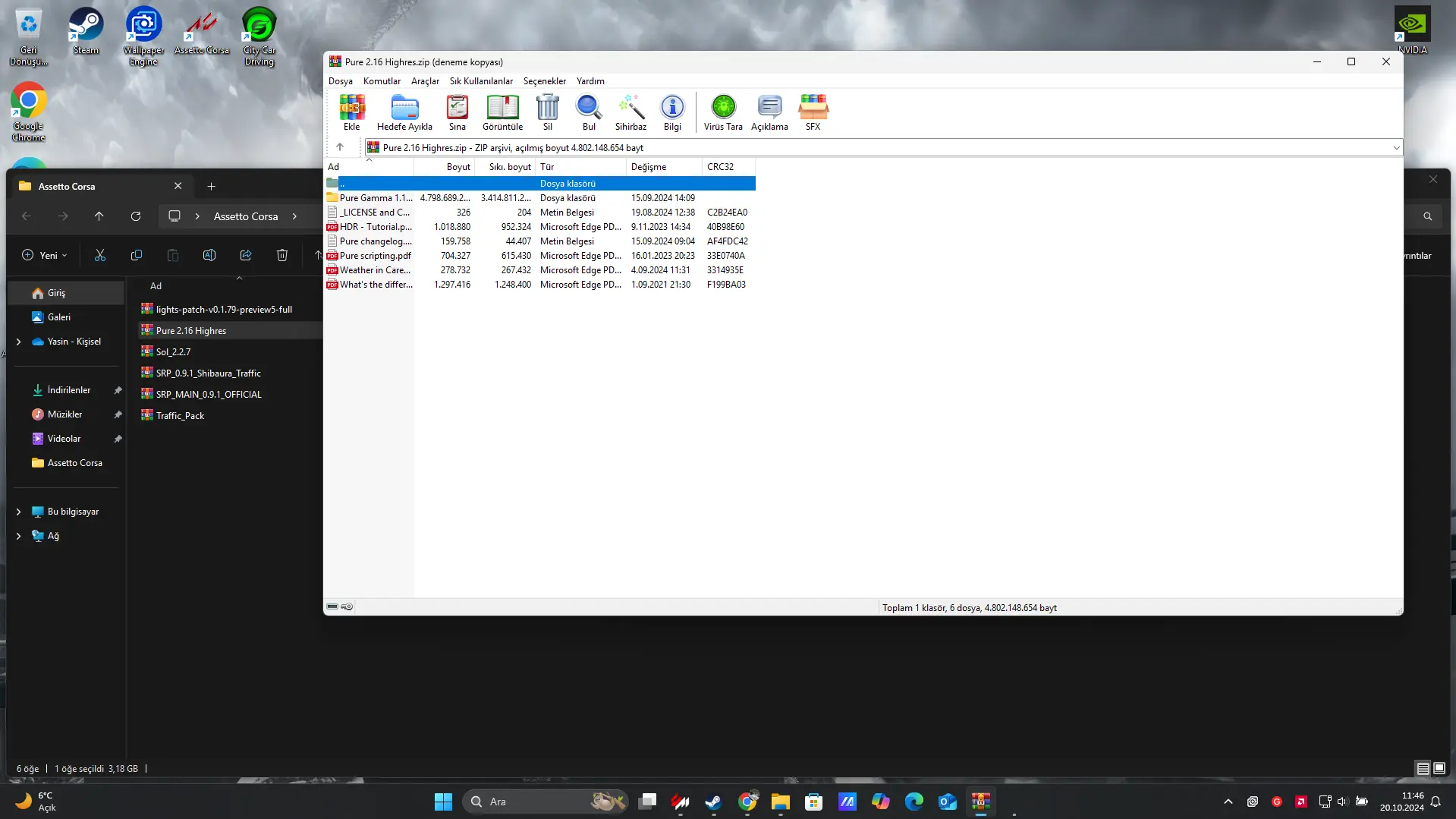Add a new File Explorer tab

point(211,186)
